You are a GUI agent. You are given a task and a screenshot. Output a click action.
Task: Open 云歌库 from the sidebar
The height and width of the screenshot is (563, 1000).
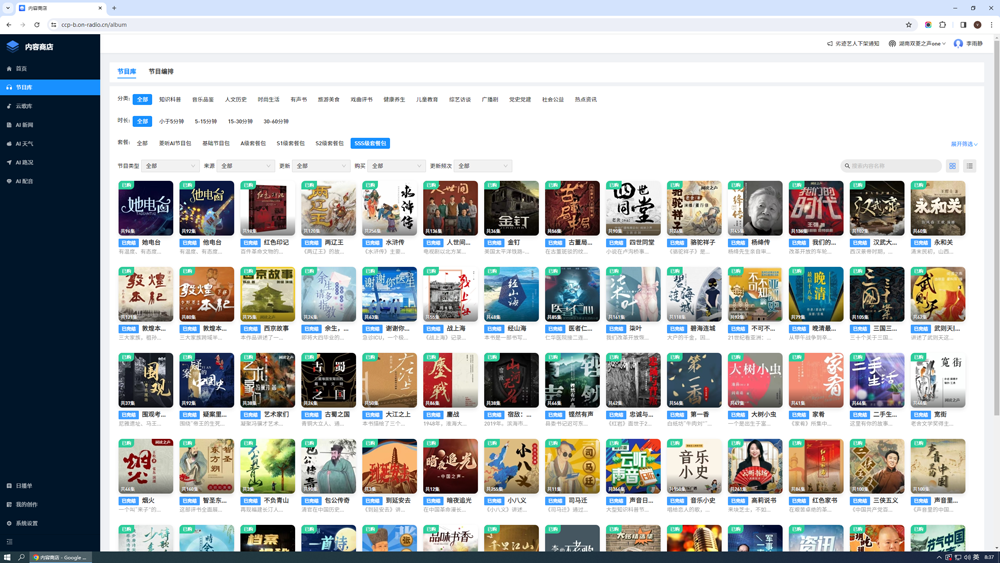click(23, 106)
